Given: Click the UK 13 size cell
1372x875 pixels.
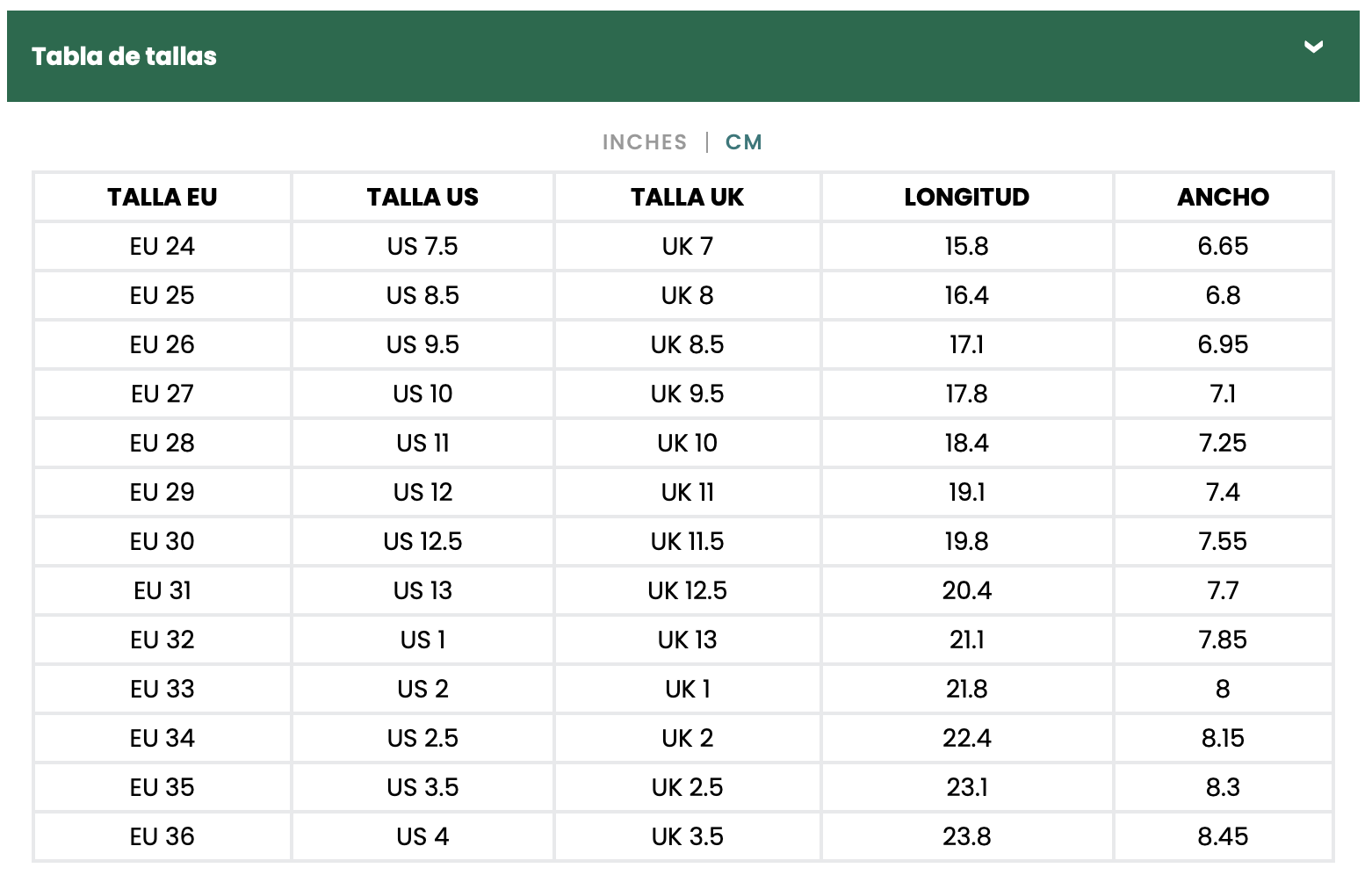Looking at the screenshot, I should pyautogui.click(x=687, y=640).
